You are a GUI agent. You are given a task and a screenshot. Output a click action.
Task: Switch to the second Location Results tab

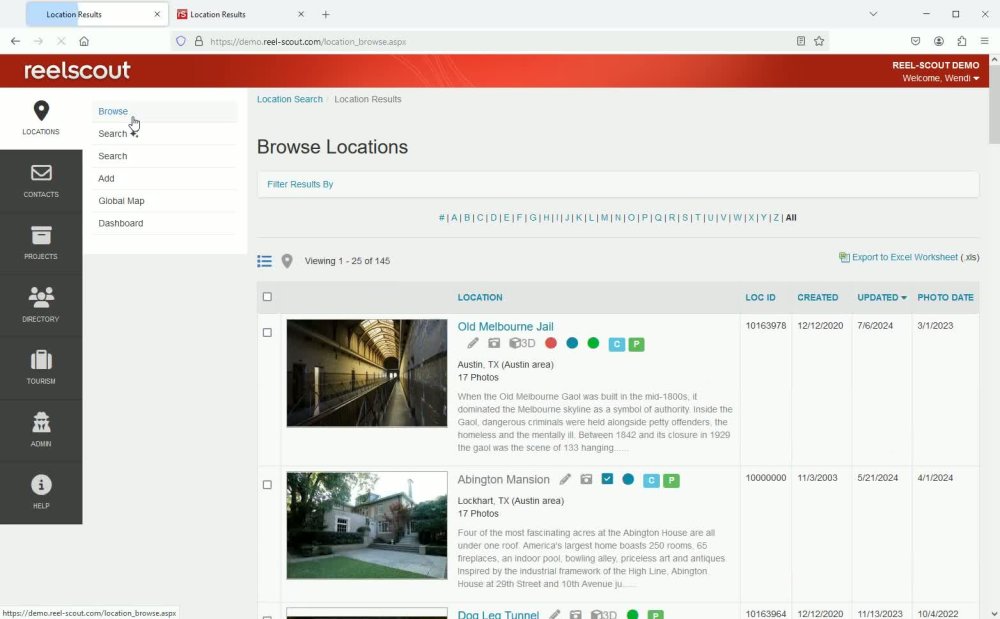click(240, 14)
